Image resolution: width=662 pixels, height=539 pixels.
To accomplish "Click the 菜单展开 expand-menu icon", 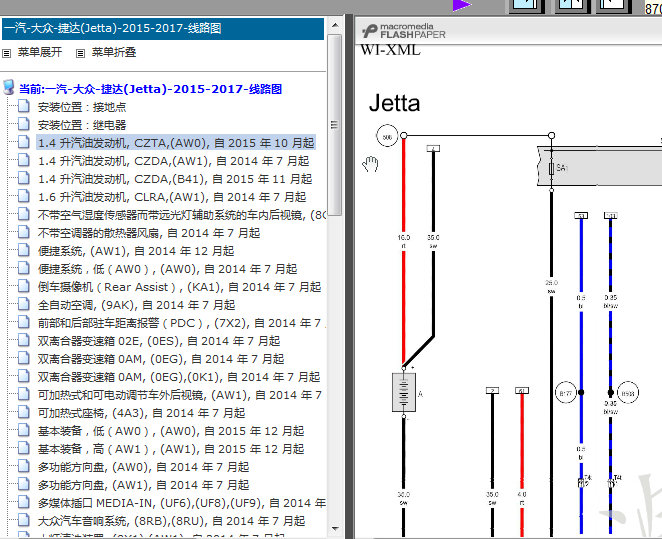I will (x=6, y=54).
